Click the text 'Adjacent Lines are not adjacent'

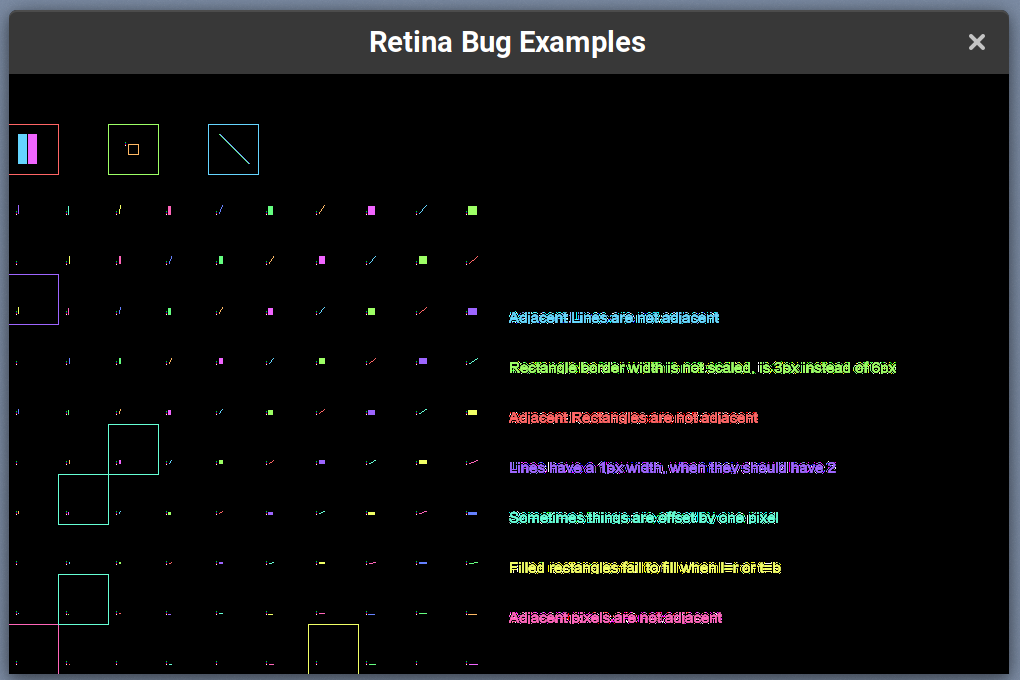pos(612,317)
